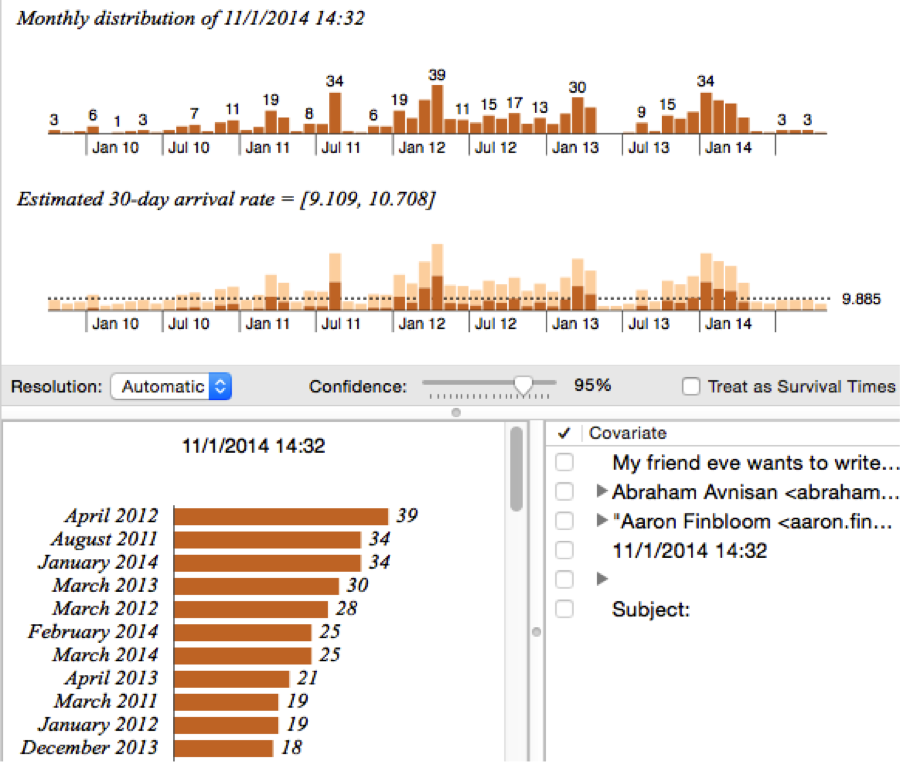The width and height of the screenshot is (900, 762).
Task: Check the 11/1/2014 14:32 covariate box
Action: pos(564,550)
